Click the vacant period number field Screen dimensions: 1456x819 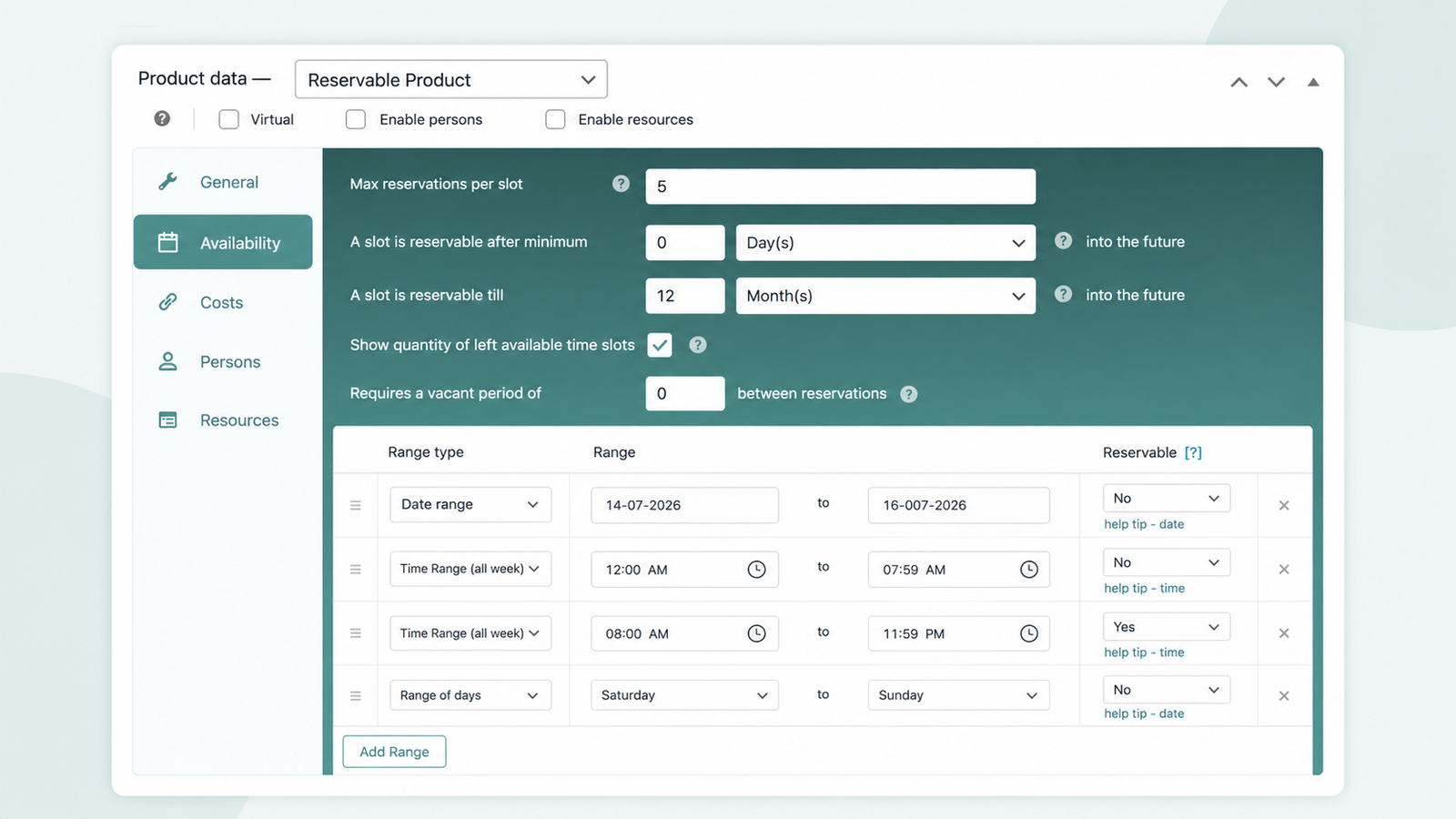click(x=685, y=394)
